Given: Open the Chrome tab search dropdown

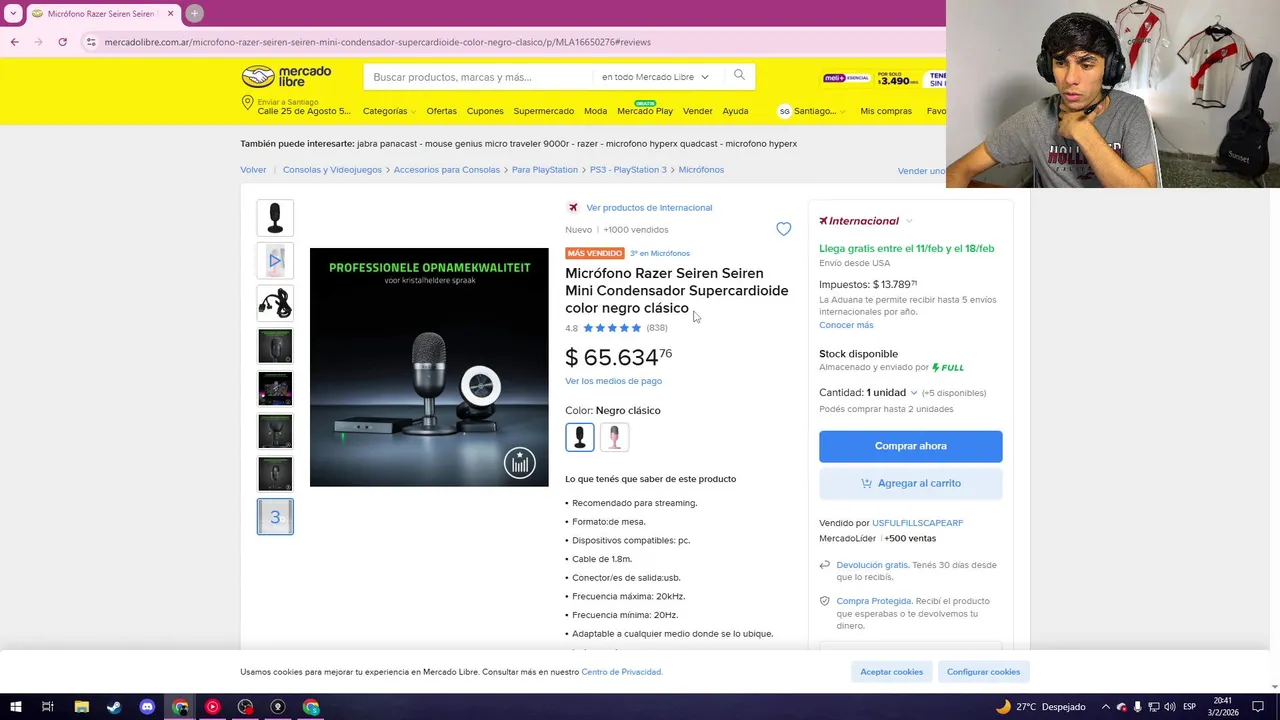Looking at the screenshot, I should click(x=13, y=13).
